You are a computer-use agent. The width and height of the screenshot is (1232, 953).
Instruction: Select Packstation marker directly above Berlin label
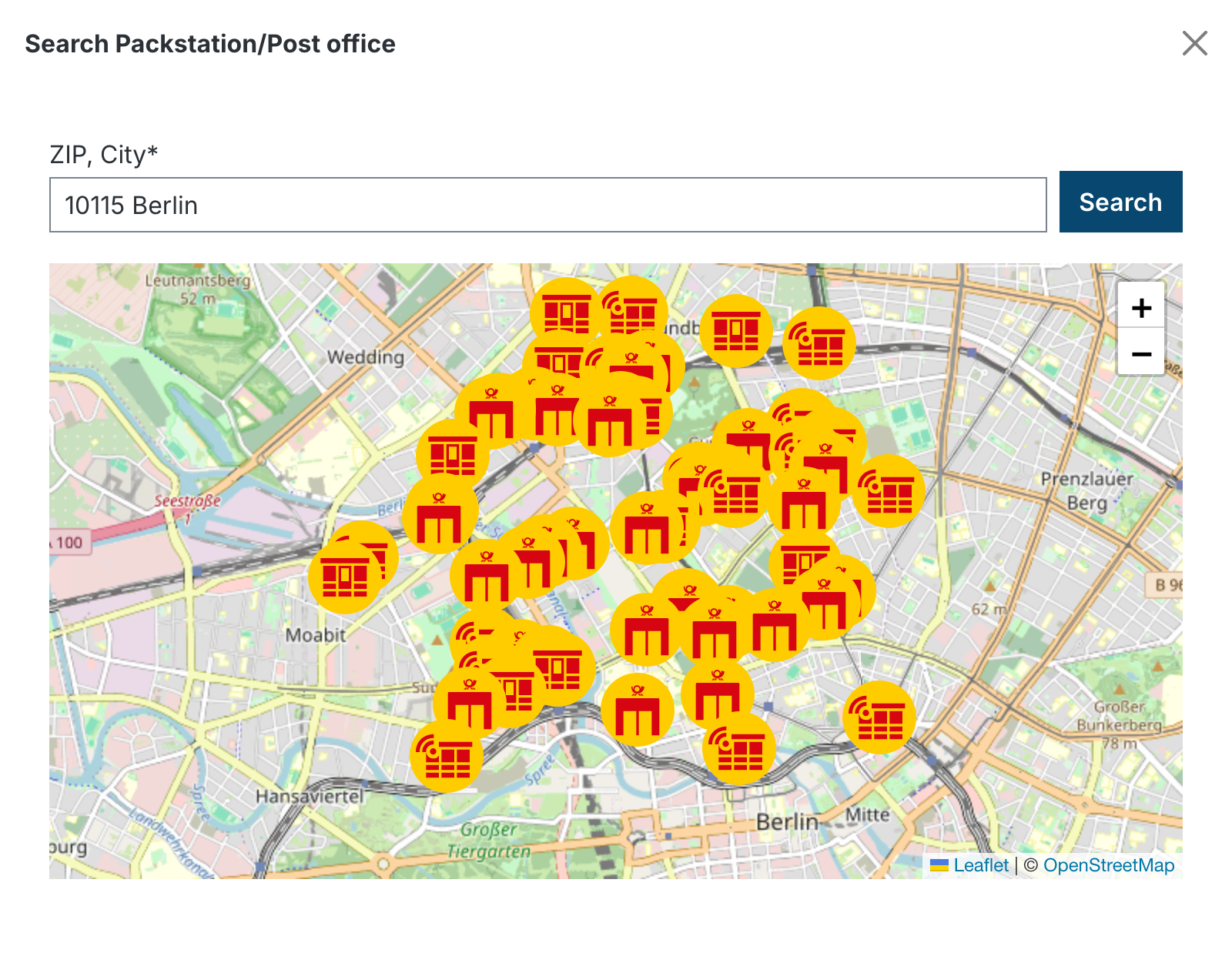[739, 748]
